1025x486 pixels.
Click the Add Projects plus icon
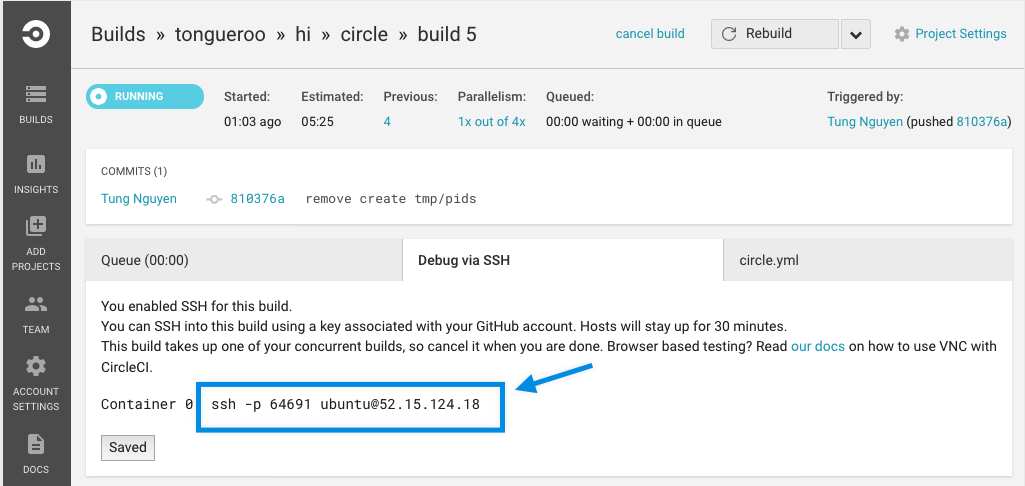coord(35,227)
